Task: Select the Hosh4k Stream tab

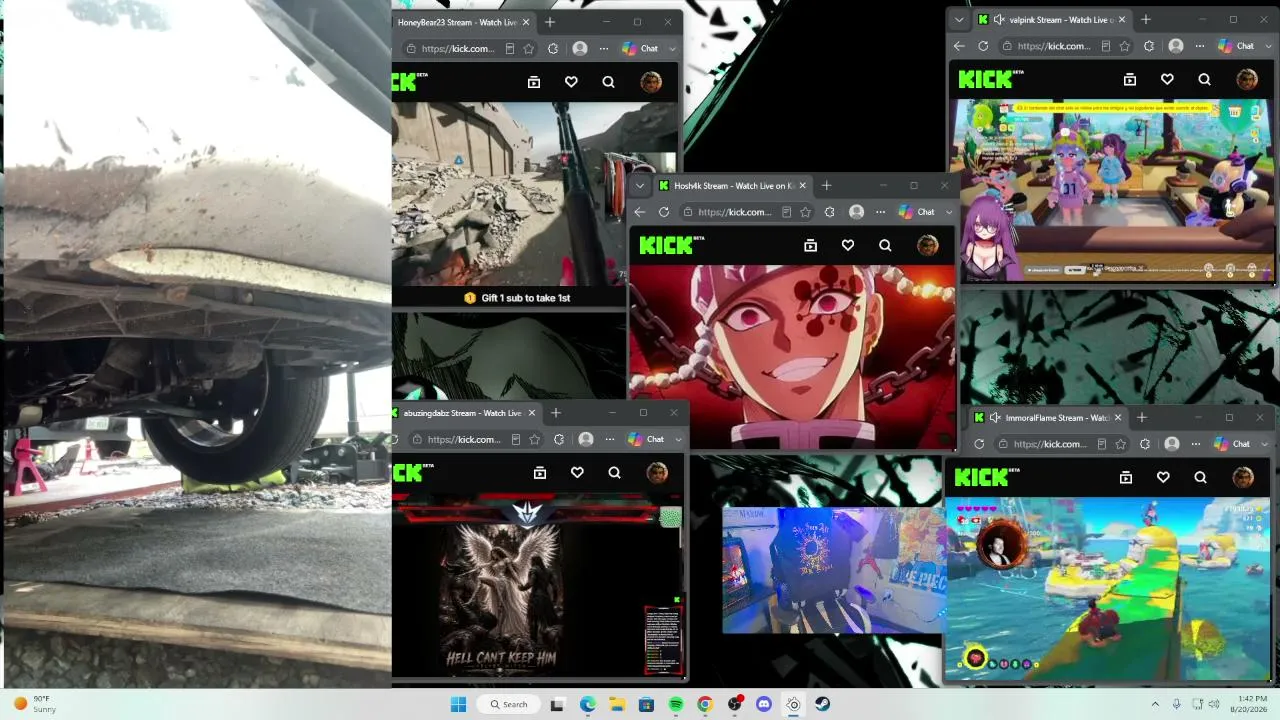Action: (732, 186)
